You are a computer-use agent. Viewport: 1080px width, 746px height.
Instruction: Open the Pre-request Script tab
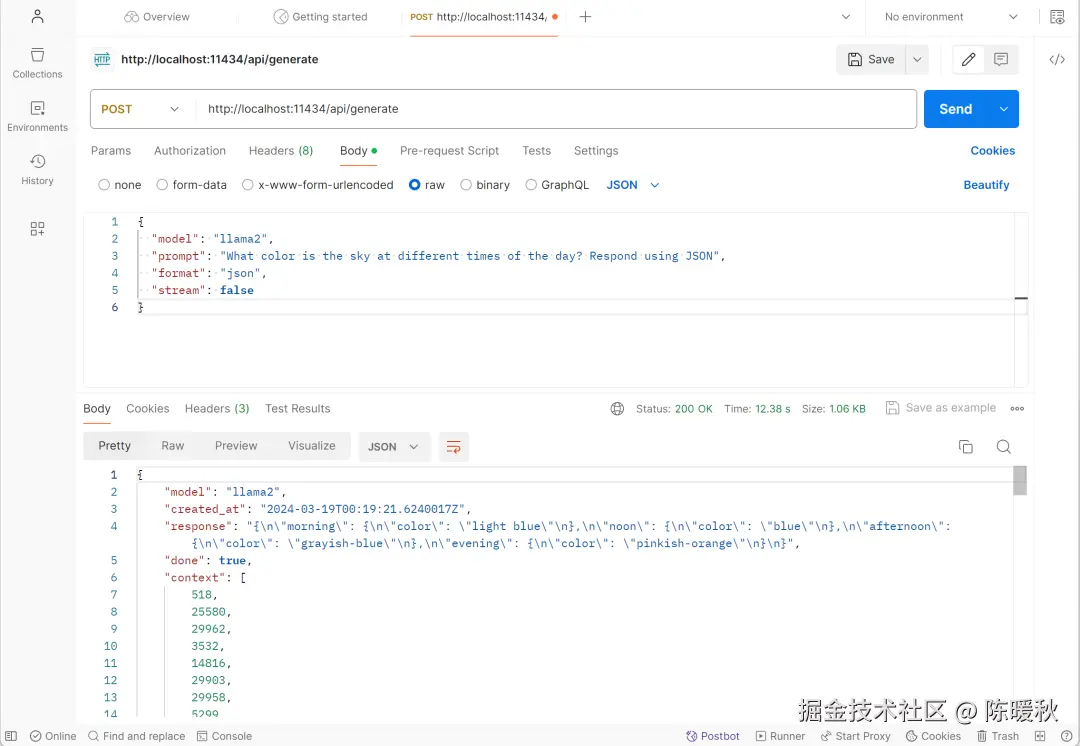tap(449, 150)
